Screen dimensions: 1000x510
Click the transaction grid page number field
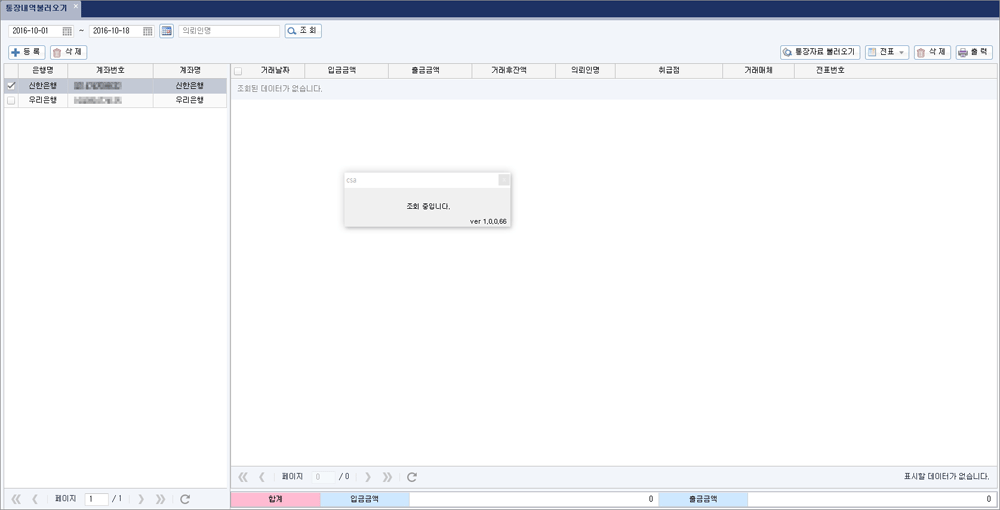(323, 477)
